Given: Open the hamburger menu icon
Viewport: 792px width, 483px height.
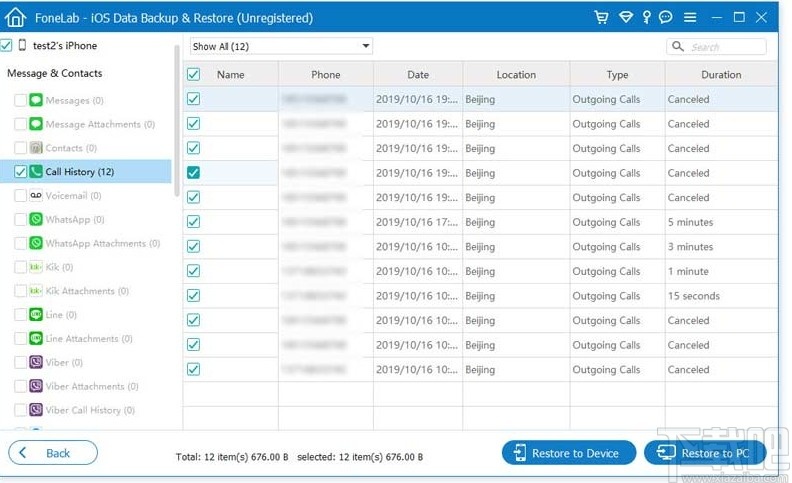Looking at the screenshot, I should 690,18.
